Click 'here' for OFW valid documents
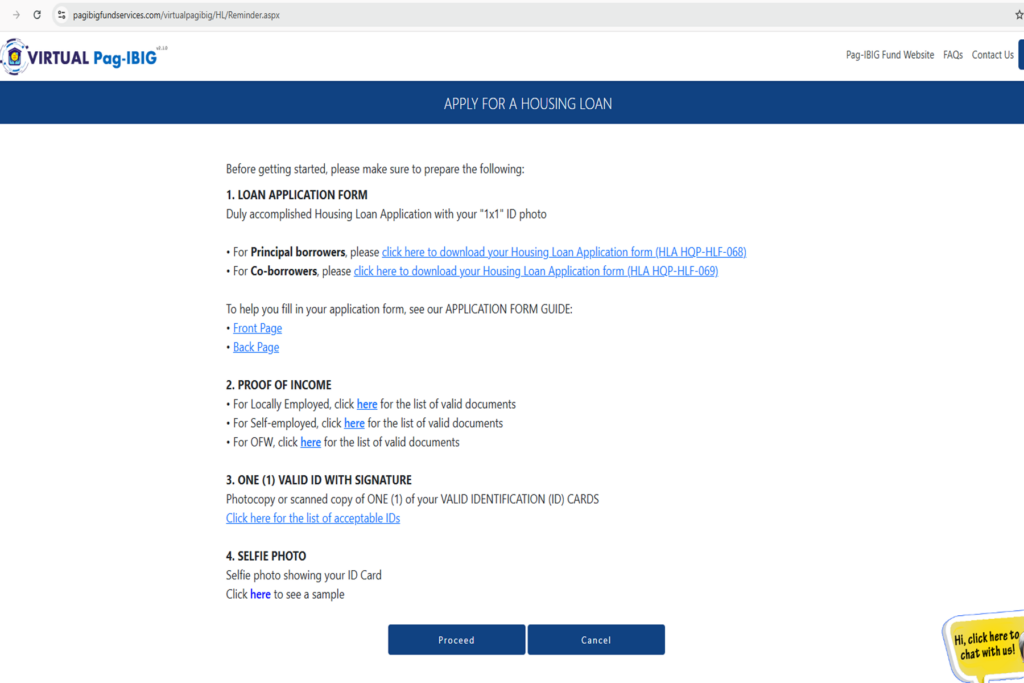The width and height of the screenshot is (1024, 683). coord(310,442)
